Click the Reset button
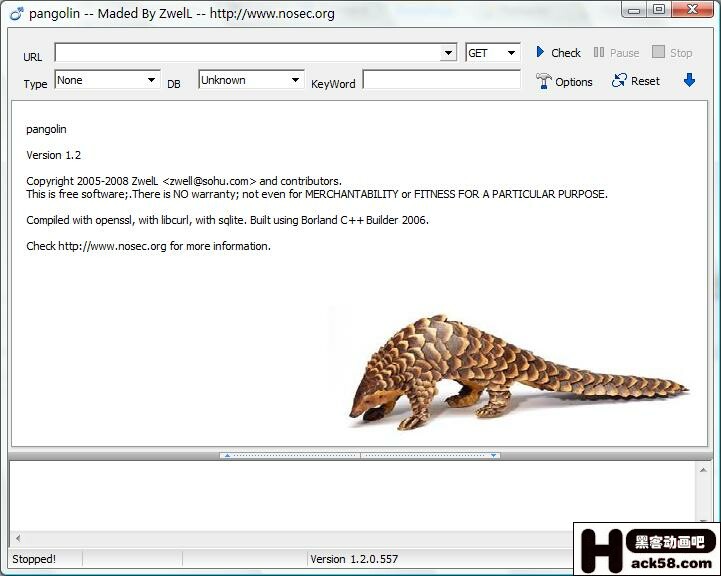721x576 pixels. coord(635,81)
